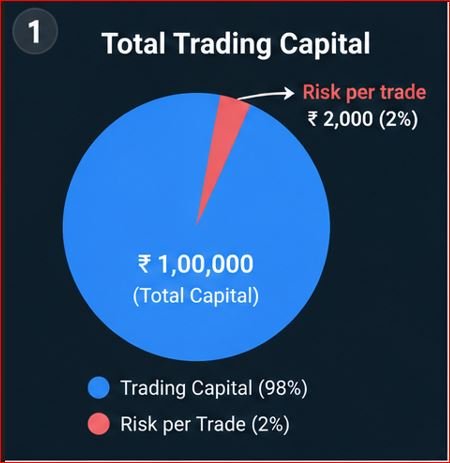Click the 'Risk per Trade (2%)' legend label
Image resolution: width=450 pixels, height=463 pixels.
(x=205, y=424)
